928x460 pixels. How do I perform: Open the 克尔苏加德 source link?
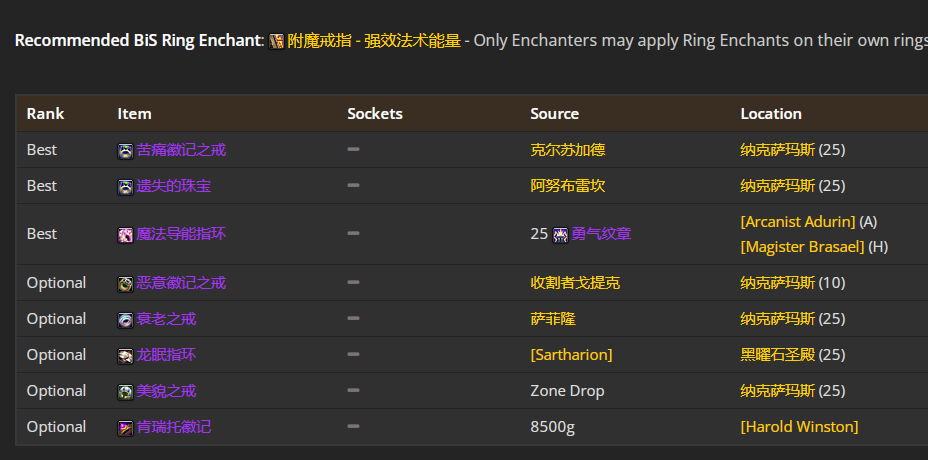[568, 150]
